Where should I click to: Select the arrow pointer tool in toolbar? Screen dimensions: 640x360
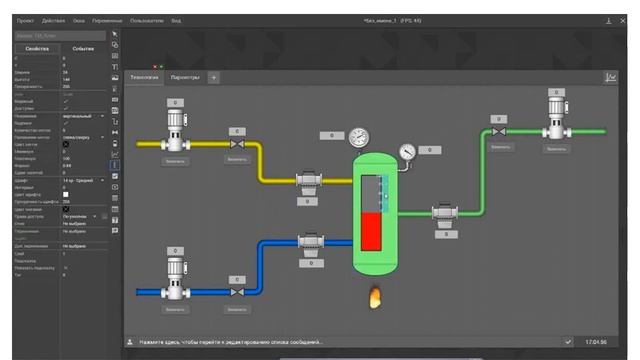[x=115, y=34]
